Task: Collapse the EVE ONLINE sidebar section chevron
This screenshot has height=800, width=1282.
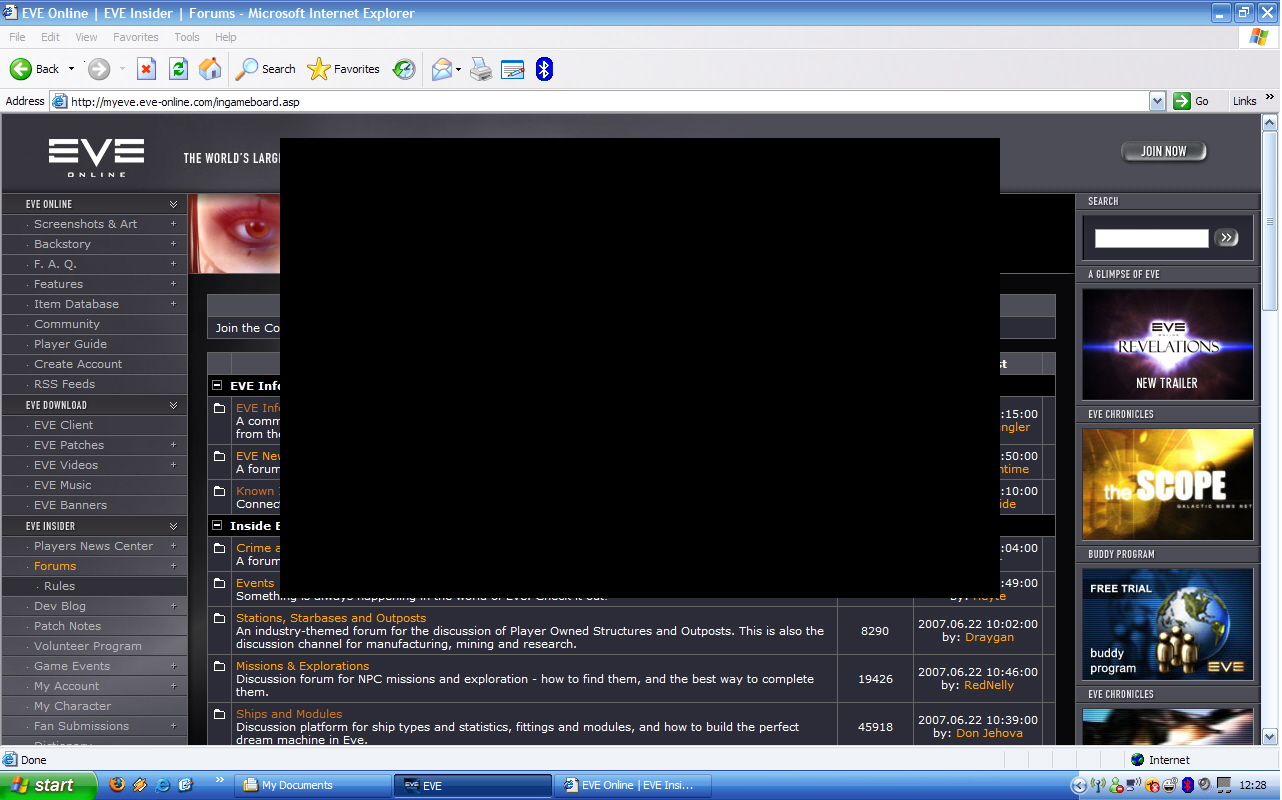Action: coord(173,204)
